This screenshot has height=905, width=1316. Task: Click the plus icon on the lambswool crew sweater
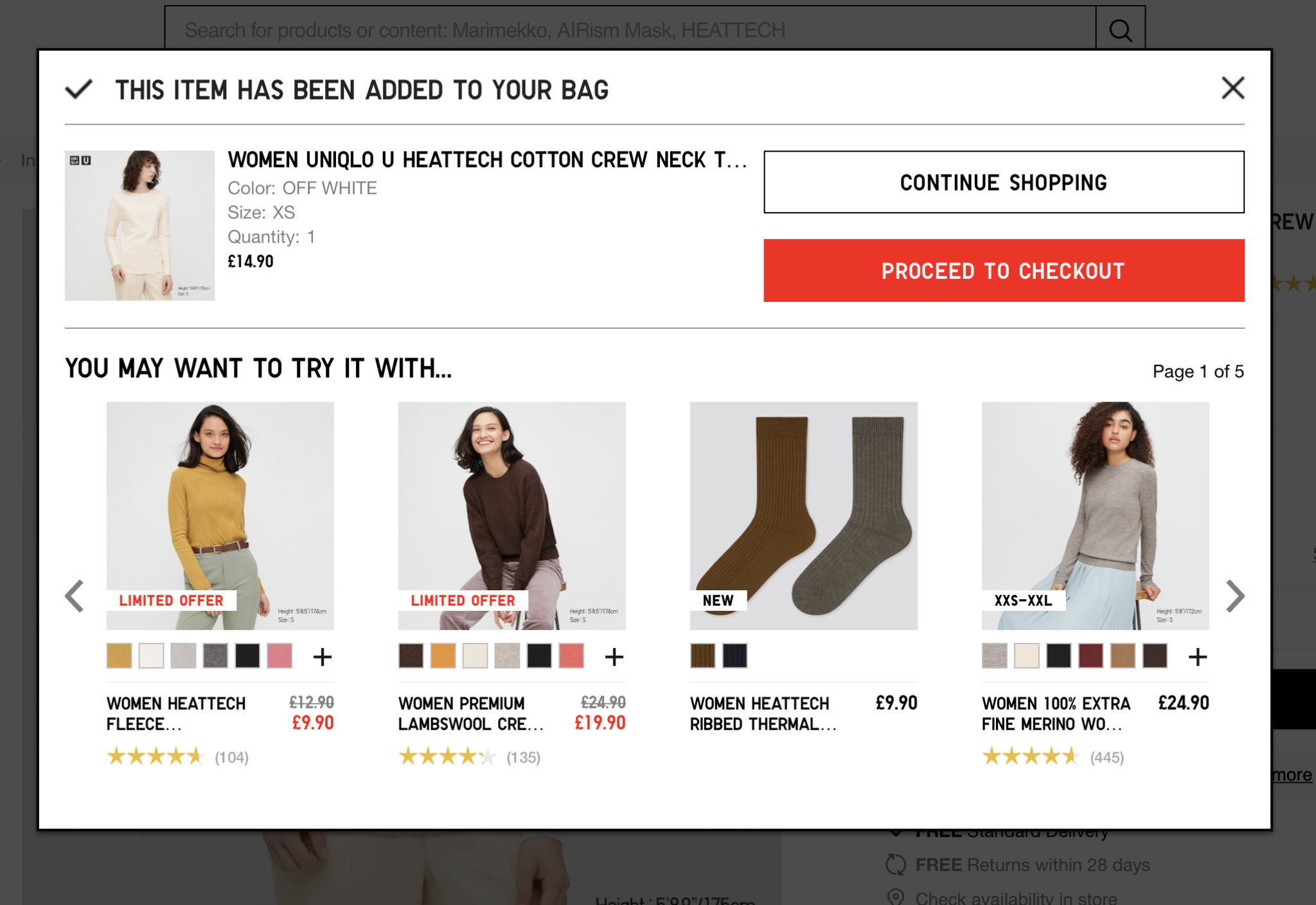point(613,656)
